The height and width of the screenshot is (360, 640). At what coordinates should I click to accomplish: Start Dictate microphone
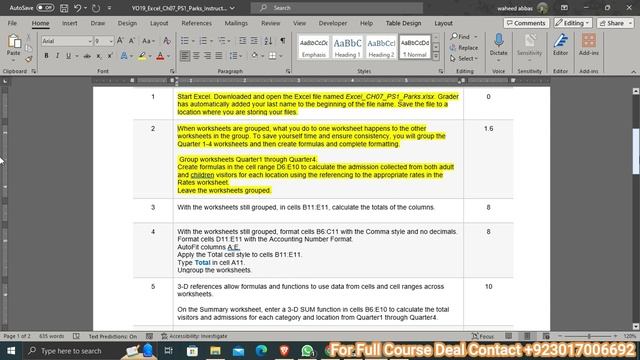click(498, 46)
